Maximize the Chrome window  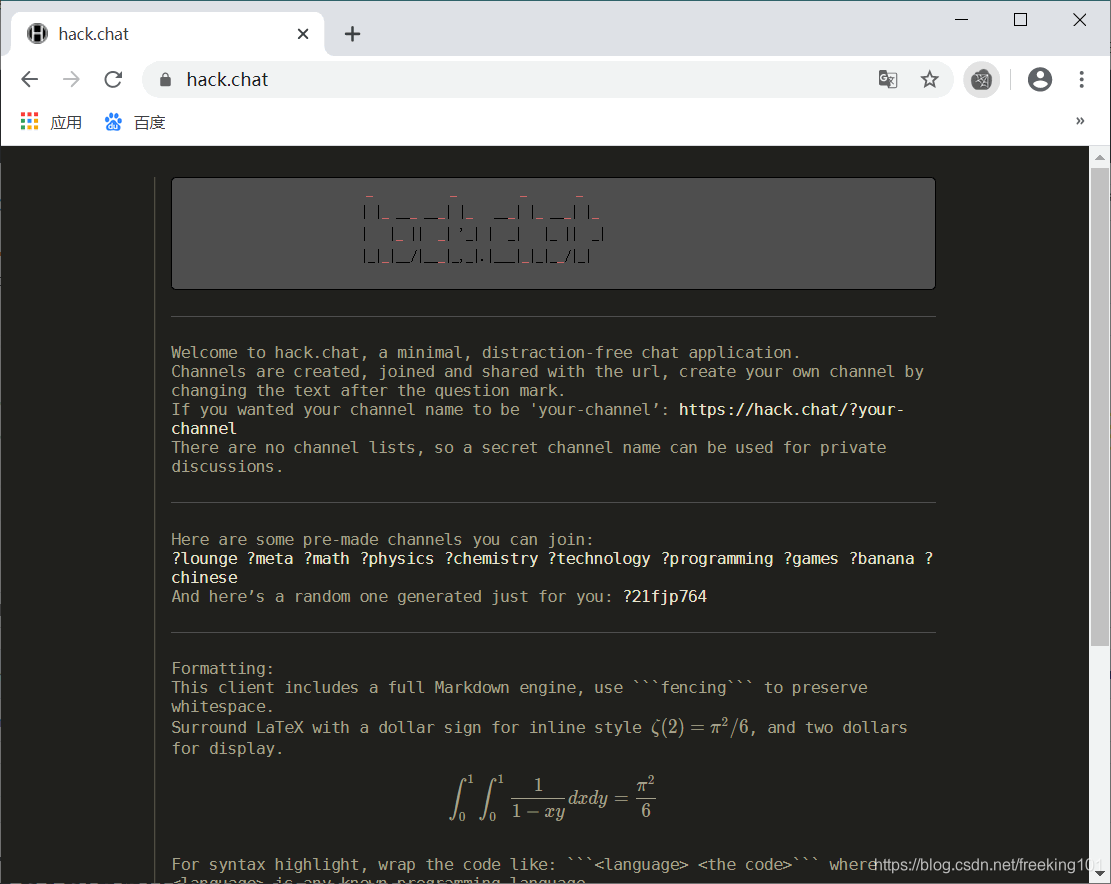tap(1020, 20)
